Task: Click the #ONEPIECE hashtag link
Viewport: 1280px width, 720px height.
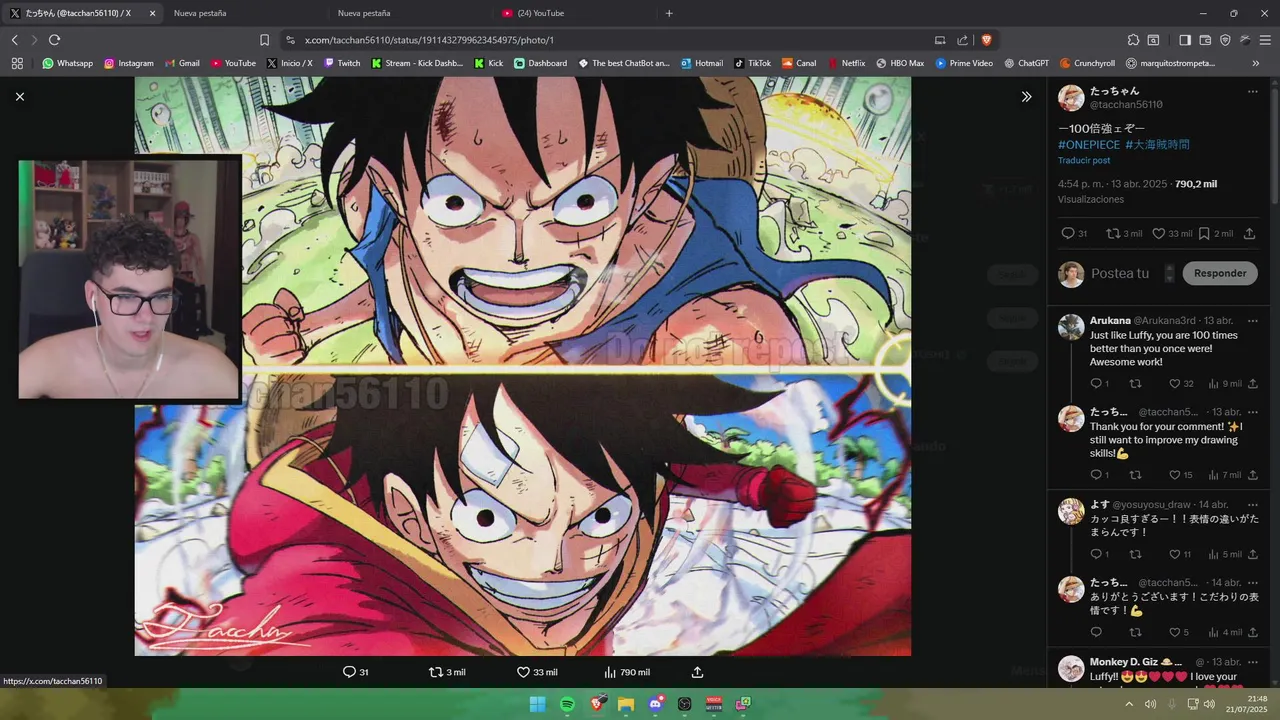Action: [x=1089, y=145]
